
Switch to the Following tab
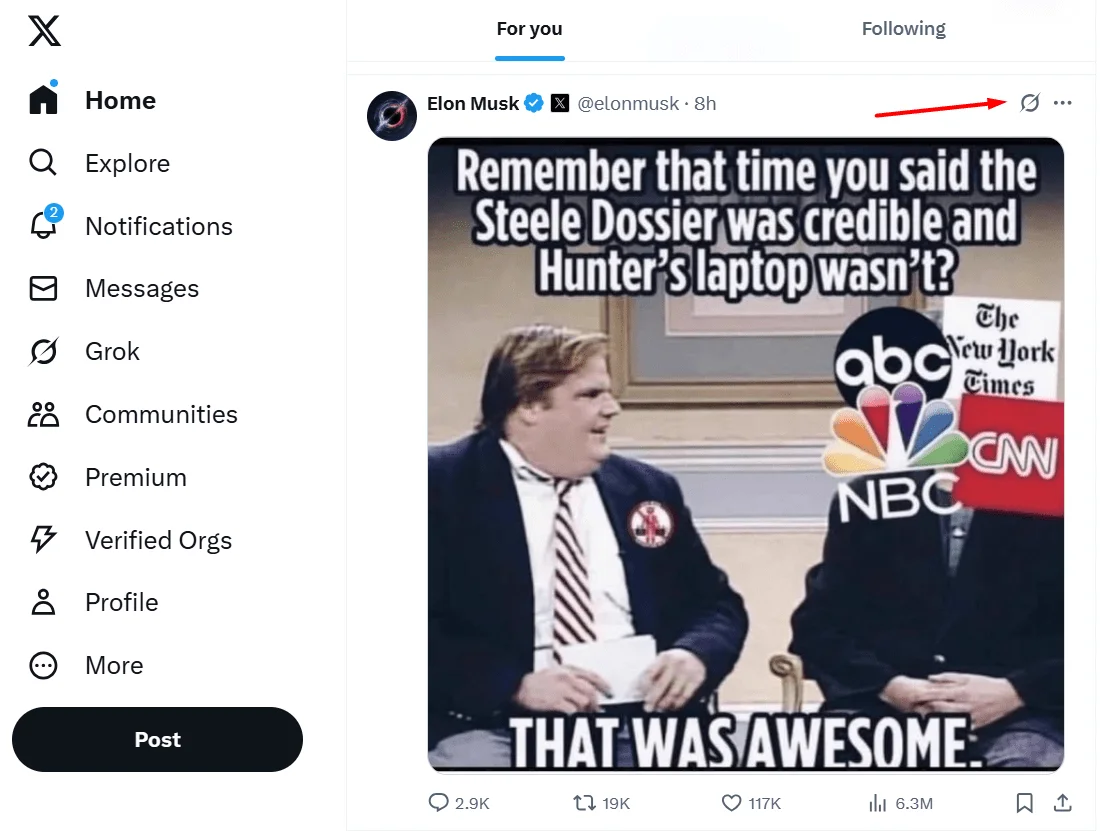click(903, 29)
